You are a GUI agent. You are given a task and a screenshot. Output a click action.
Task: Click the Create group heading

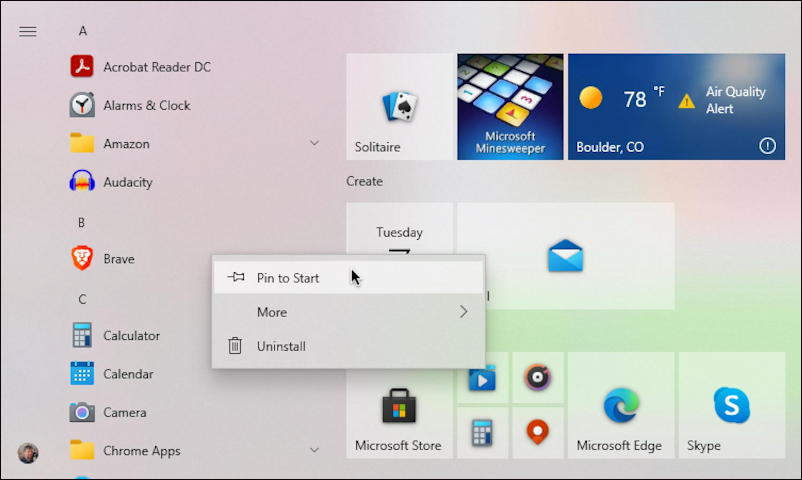(364, 181)
